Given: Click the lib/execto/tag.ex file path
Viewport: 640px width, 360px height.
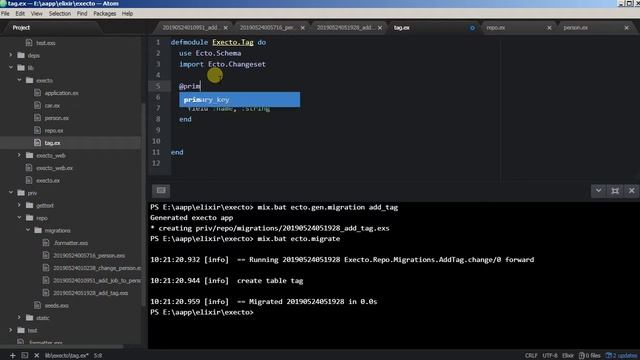Looking at the screenshot, I should tap(67, 356).
